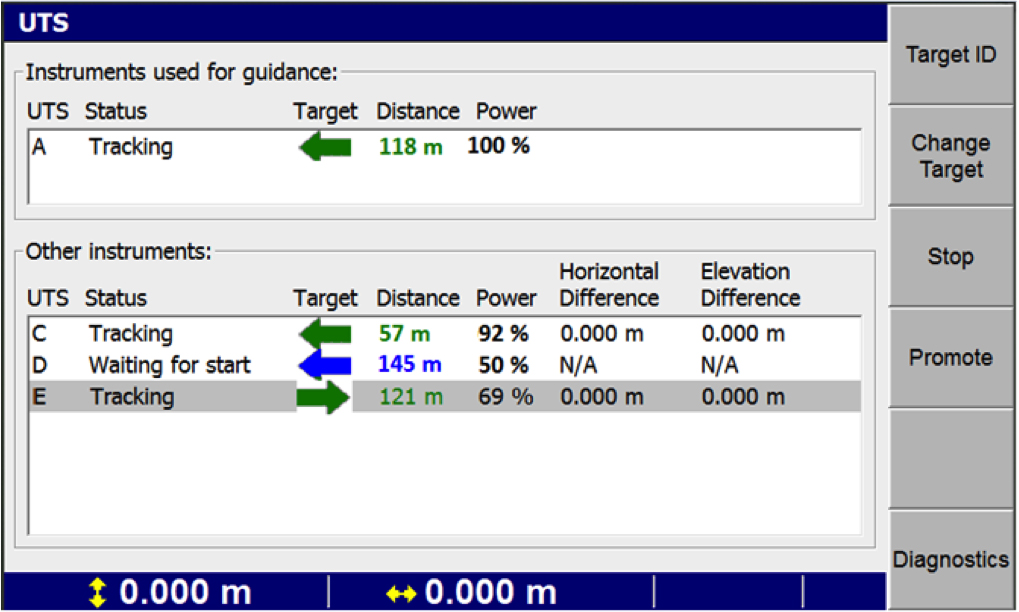Click the Horizontal Difference column header
This screenshot has width=1019, height=612.
click(609, 285)
